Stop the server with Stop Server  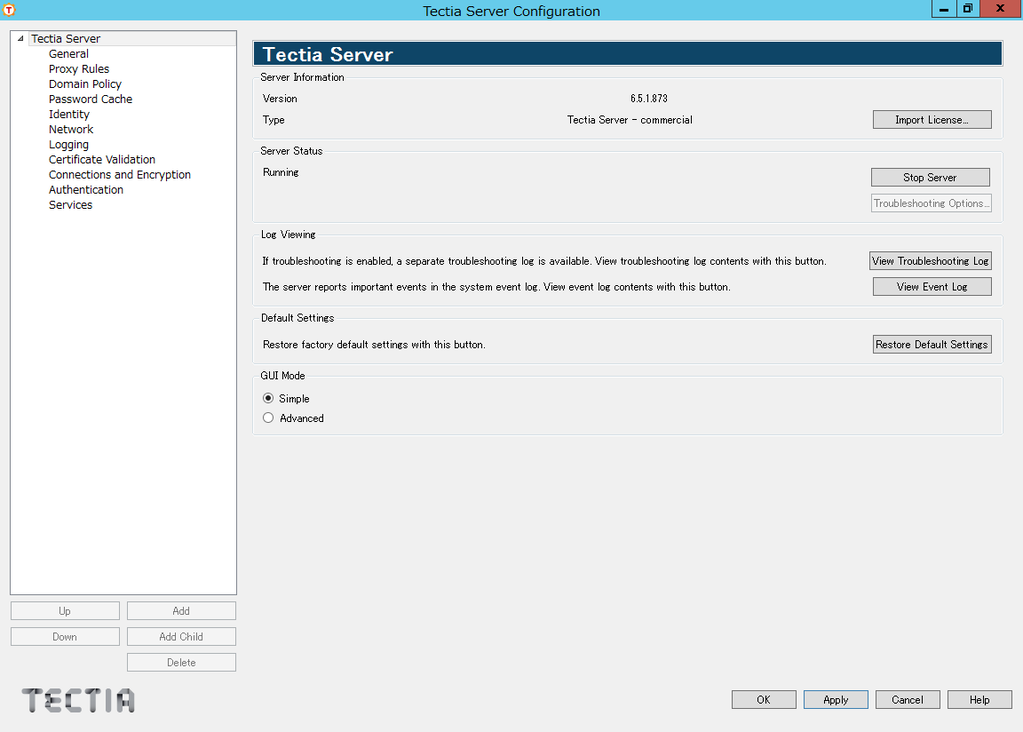click(x=930, y=177)
